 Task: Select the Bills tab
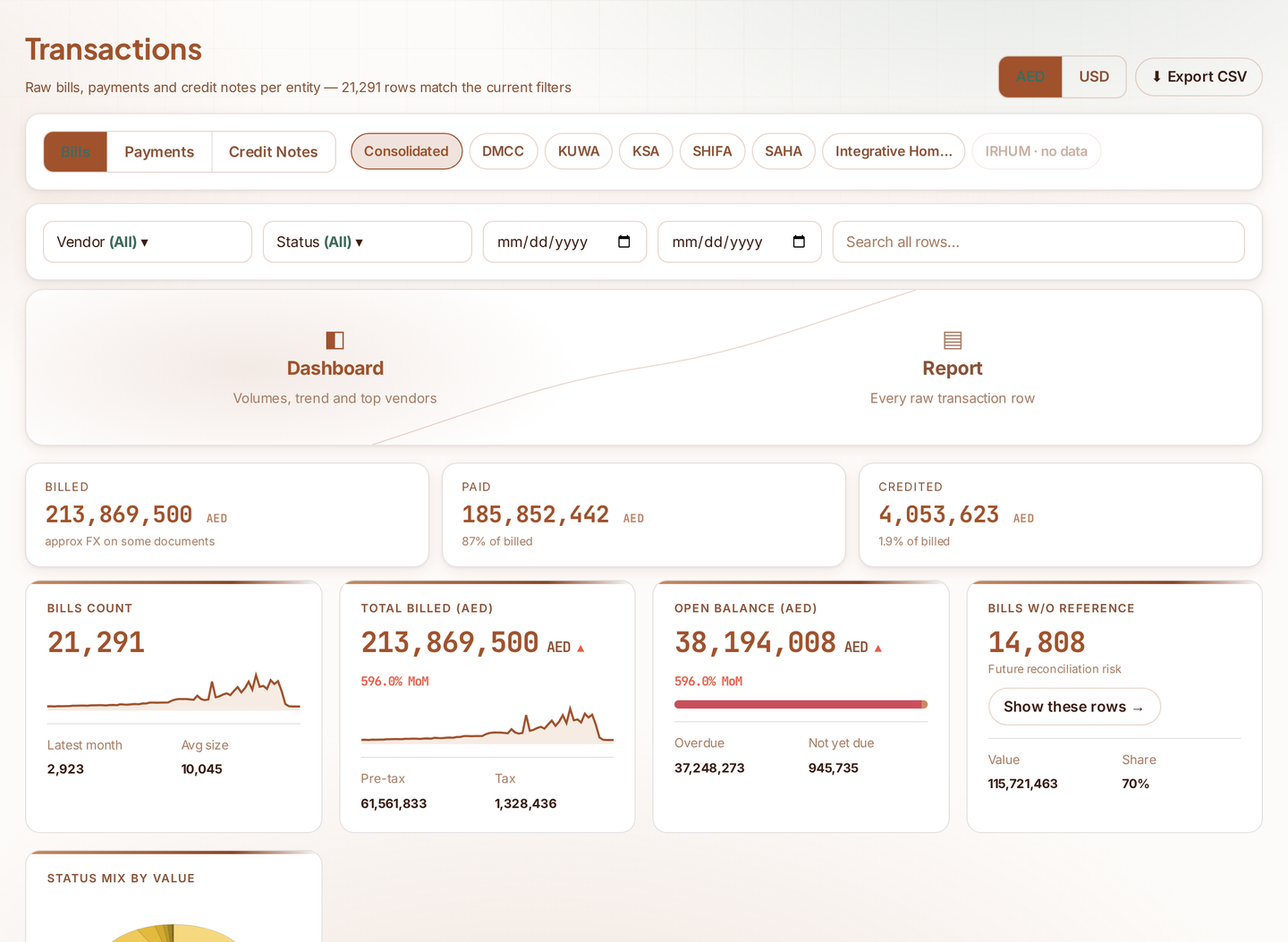pyautogui.click(x=75, y=152)
